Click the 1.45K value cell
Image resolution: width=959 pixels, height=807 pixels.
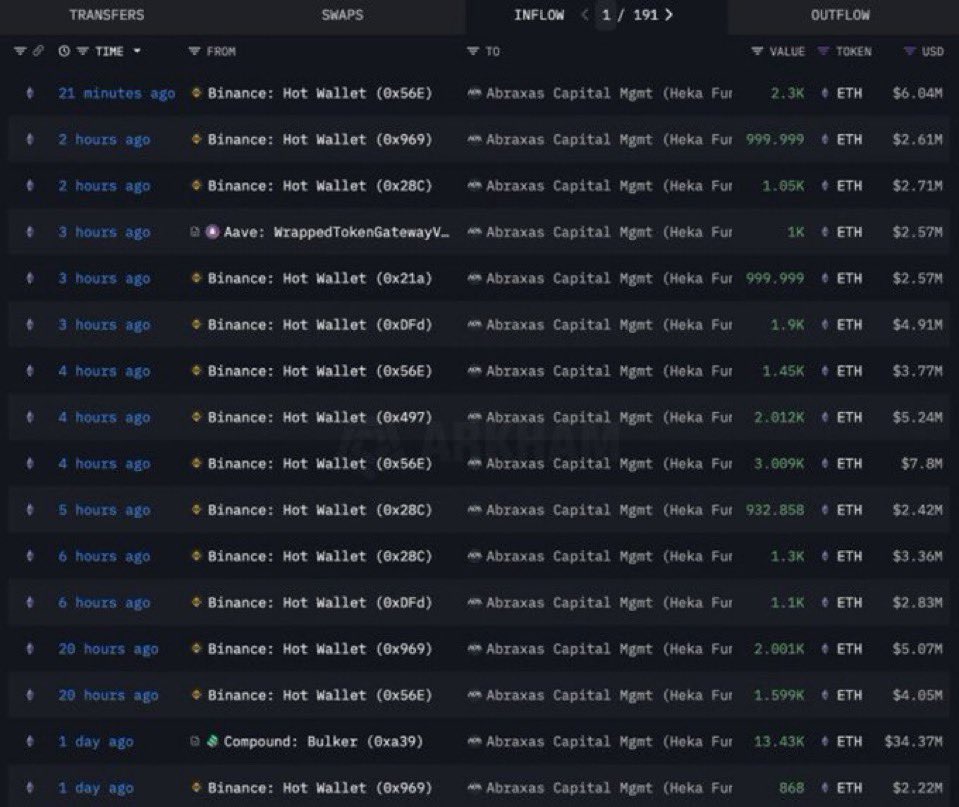[783, 371]
